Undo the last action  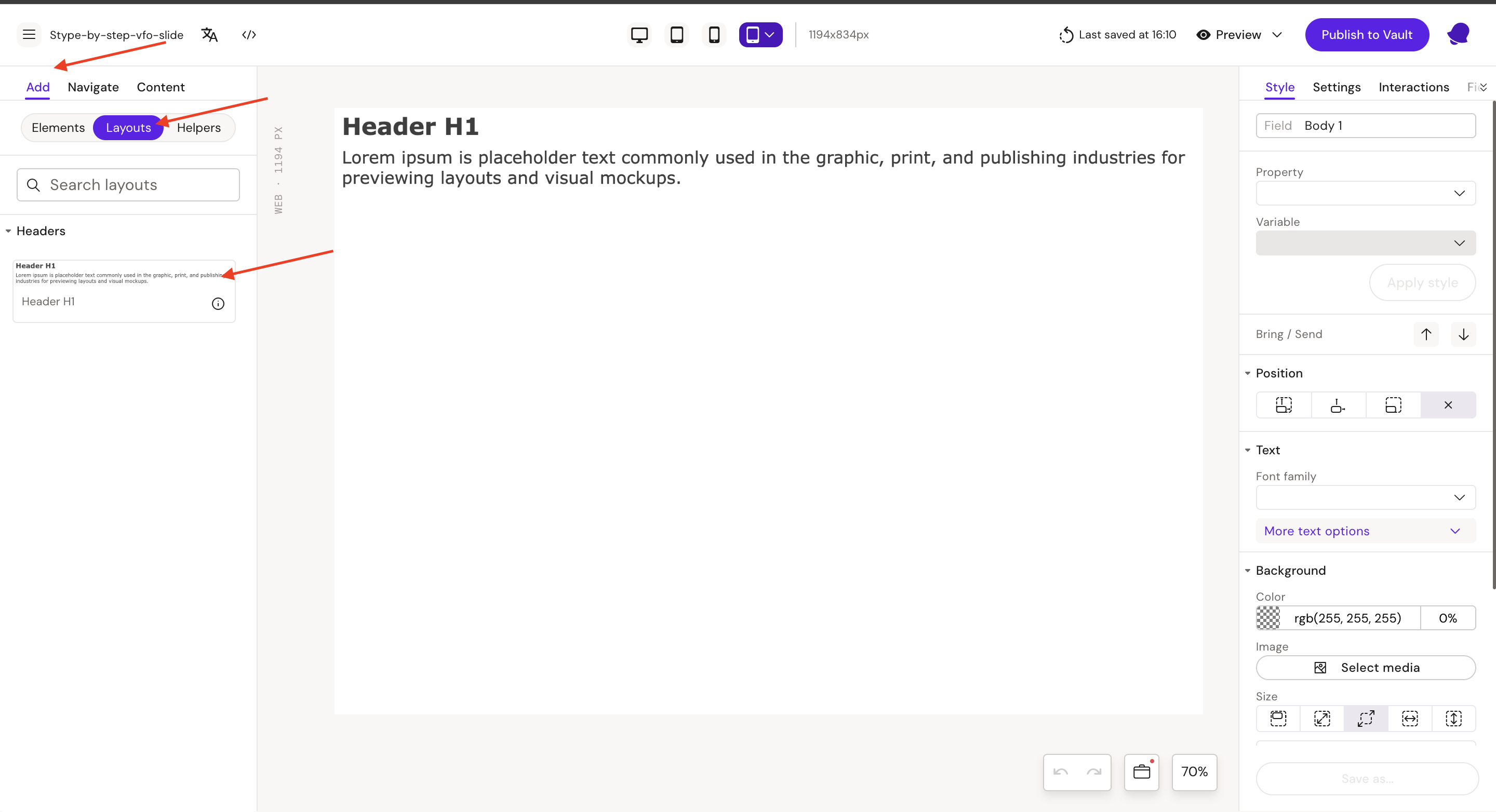(1060, 772)
